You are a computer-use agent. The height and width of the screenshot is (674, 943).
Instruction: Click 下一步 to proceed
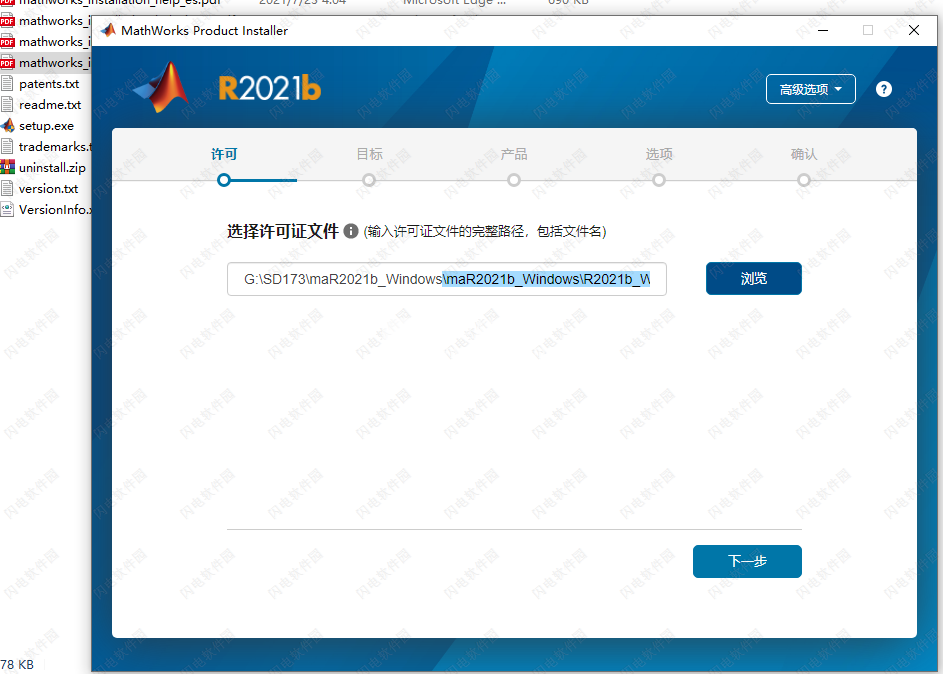pyautogui.click(x=747, y=562)
